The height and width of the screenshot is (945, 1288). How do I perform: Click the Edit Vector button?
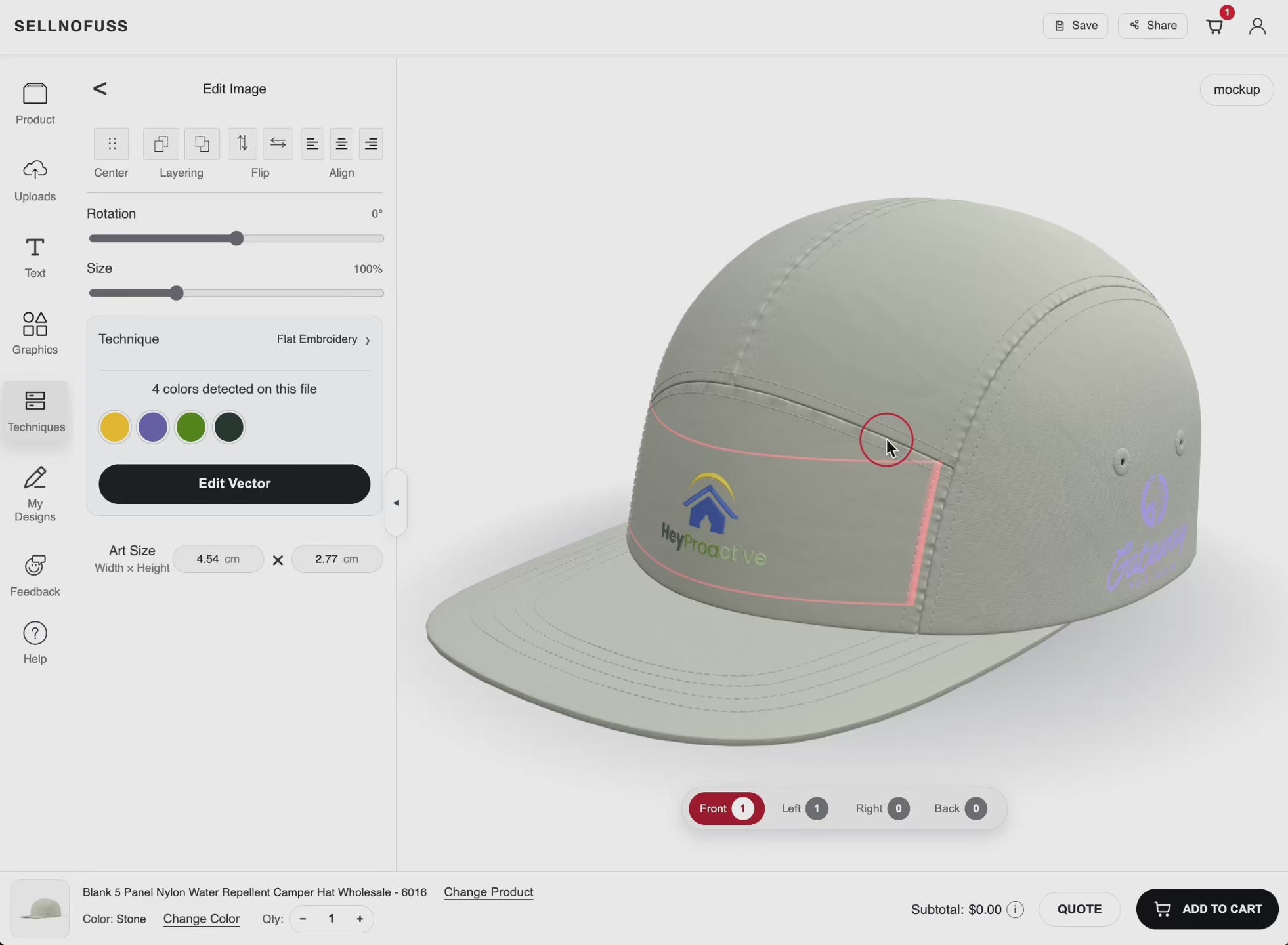pos(234,484)
